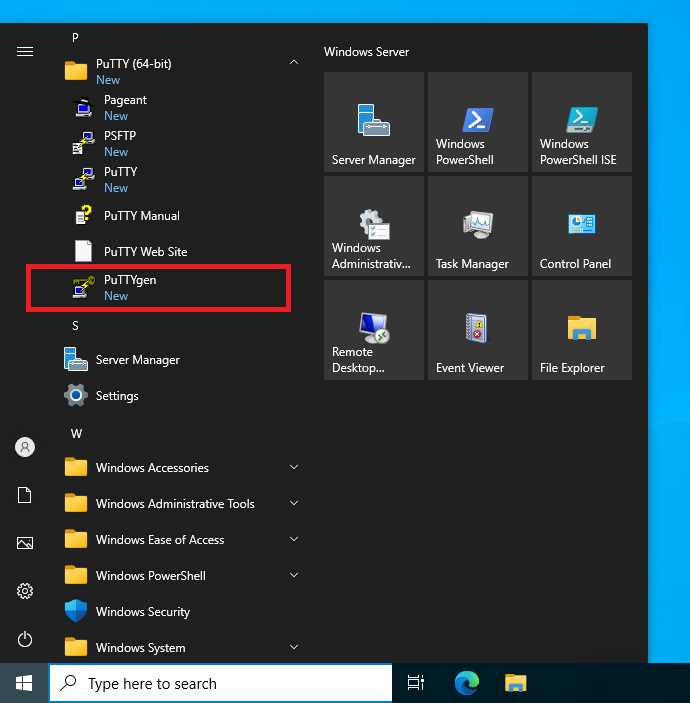The width and height of the screenshot is (690, 703).
Task: Click the Windows Start button
Action: coord(24,683)
